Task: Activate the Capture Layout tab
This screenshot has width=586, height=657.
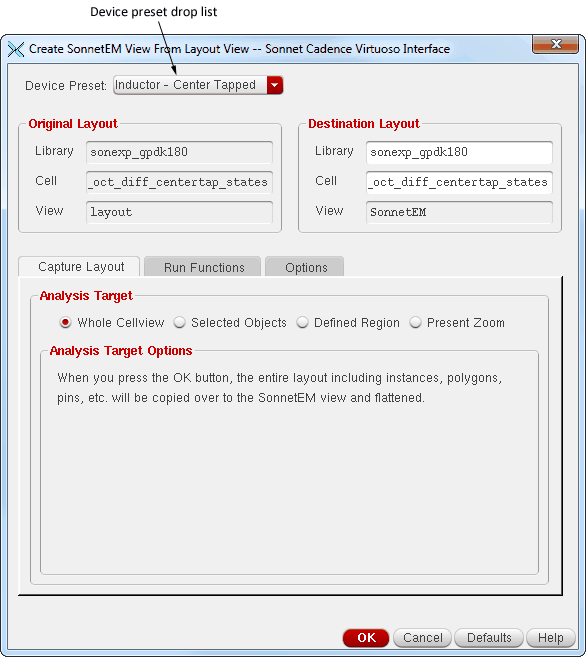Action: click(x=80, y=266)
